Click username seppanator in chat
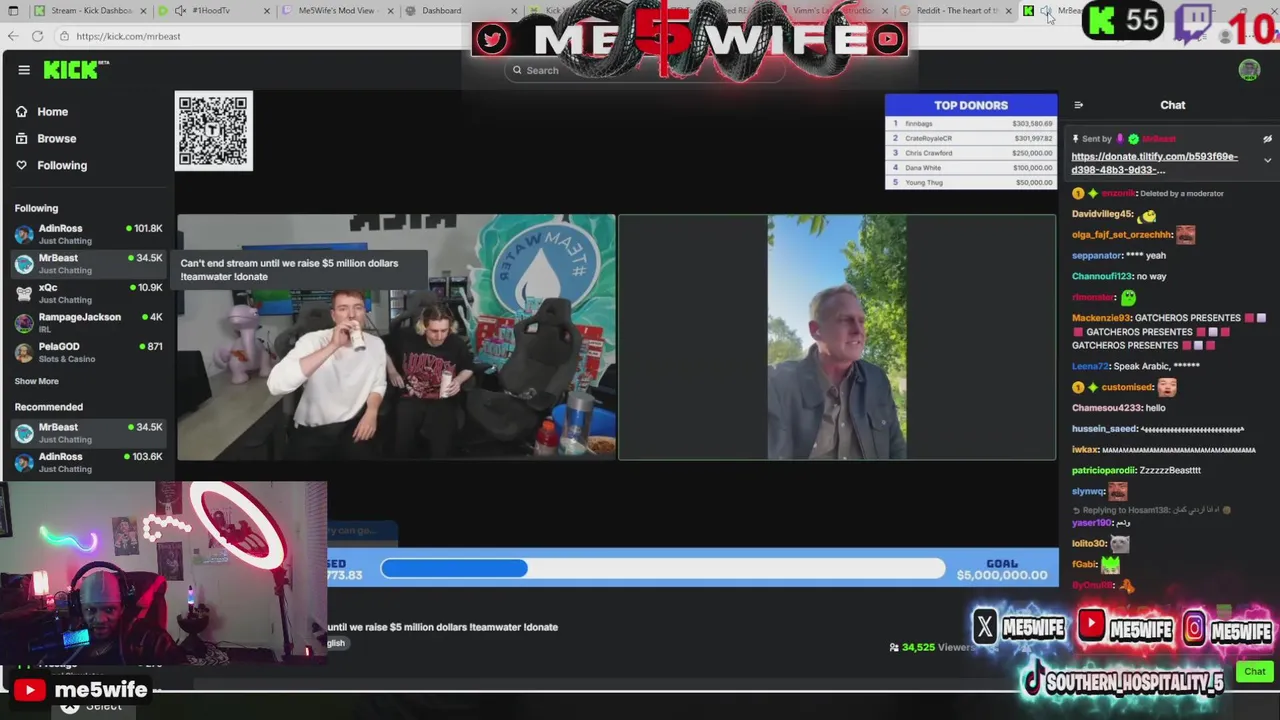The width and height of the screenshot is (1280, 720). pos(1097,256)
